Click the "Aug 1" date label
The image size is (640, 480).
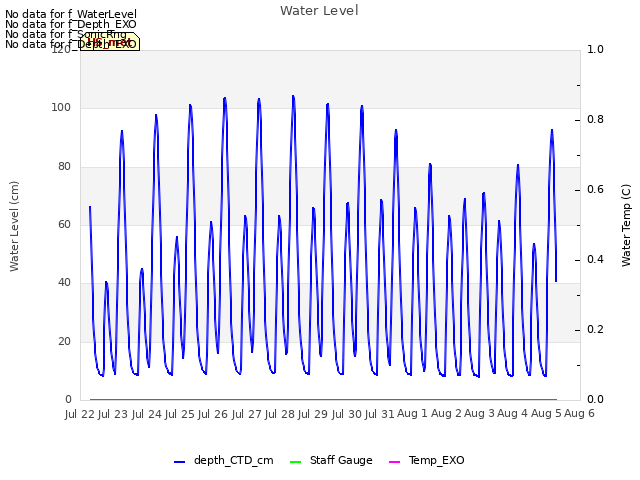[x=412, y=414]
